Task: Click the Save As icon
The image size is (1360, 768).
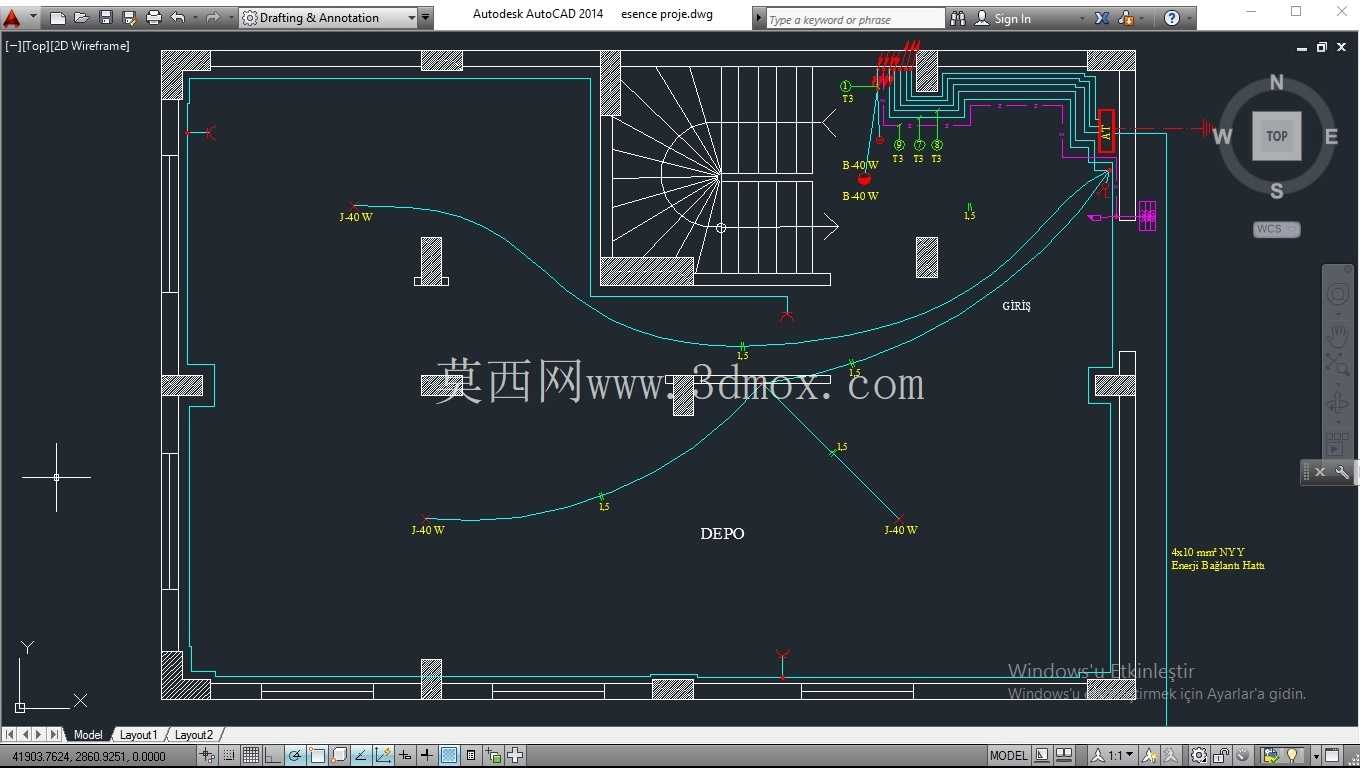Action: [x=130, y=18]
